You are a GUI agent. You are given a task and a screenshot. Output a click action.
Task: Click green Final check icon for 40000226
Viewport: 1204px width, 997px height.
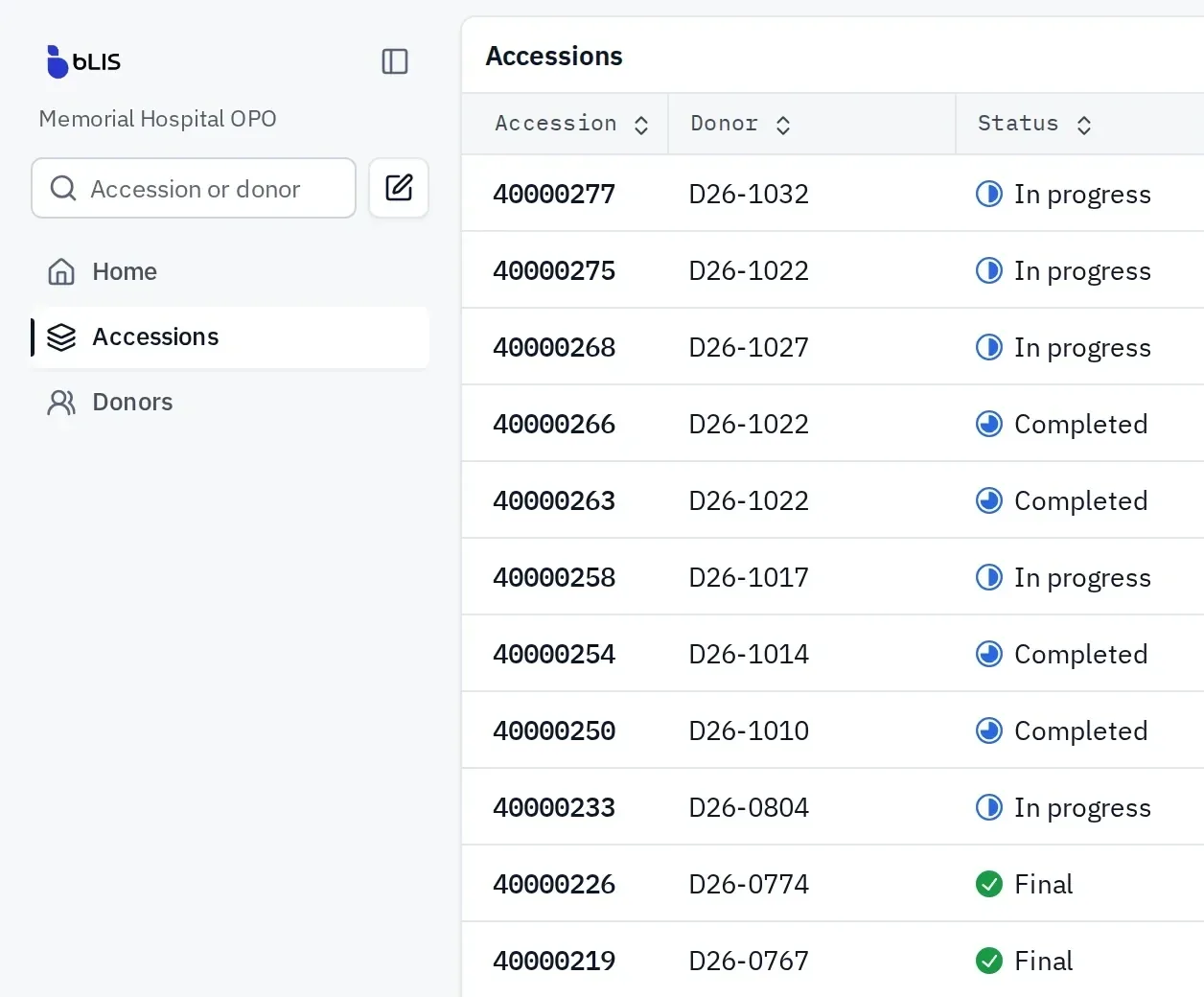click(x=989, y=884)
